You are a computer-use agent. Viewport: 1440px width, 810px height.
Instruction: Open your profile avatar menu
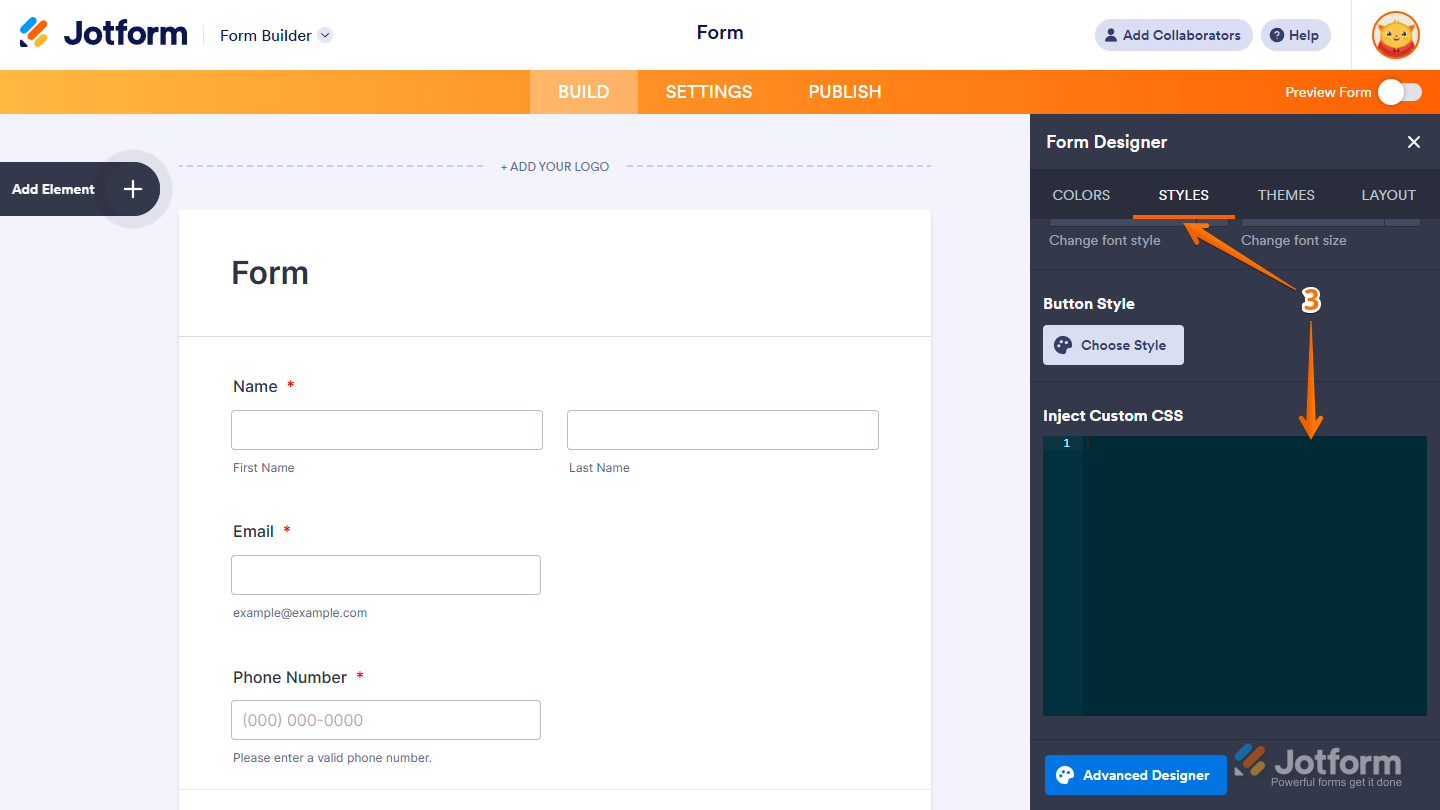(x=1395, y=35)
